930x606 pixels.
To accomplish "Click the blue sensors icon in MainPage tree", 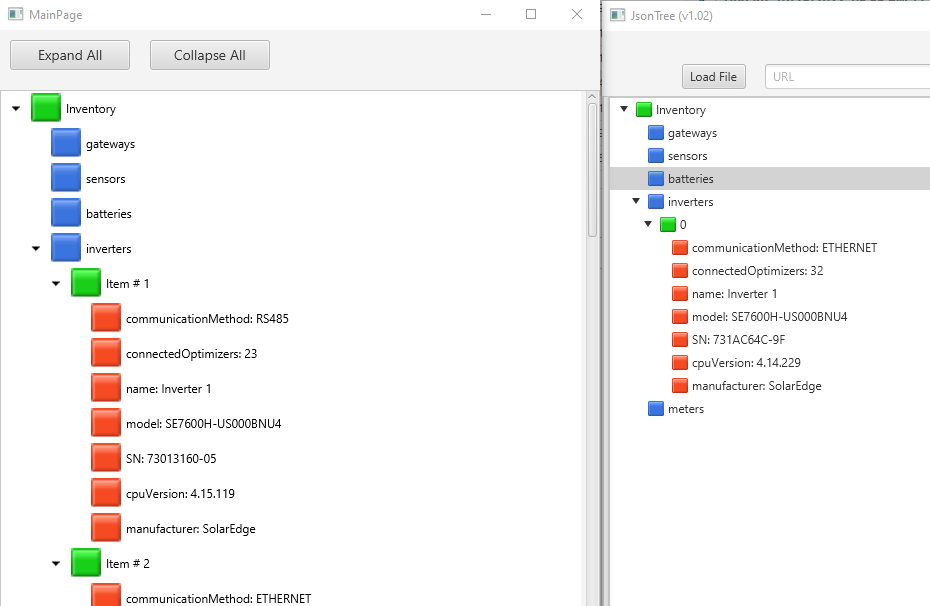I will [66, 179].
